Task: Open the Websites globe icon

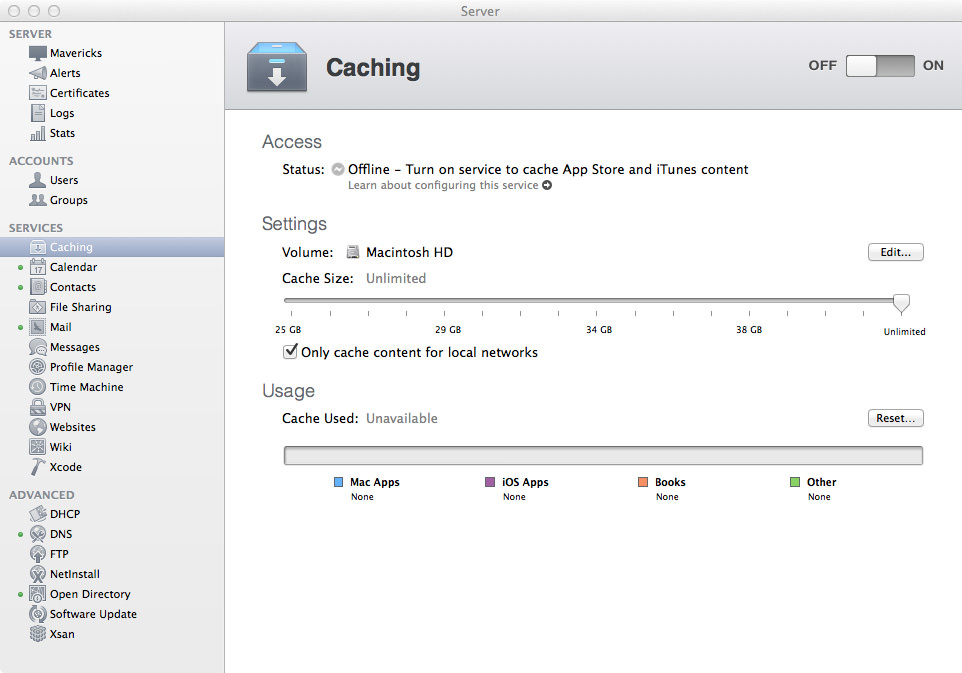Action: pos(37,427)
